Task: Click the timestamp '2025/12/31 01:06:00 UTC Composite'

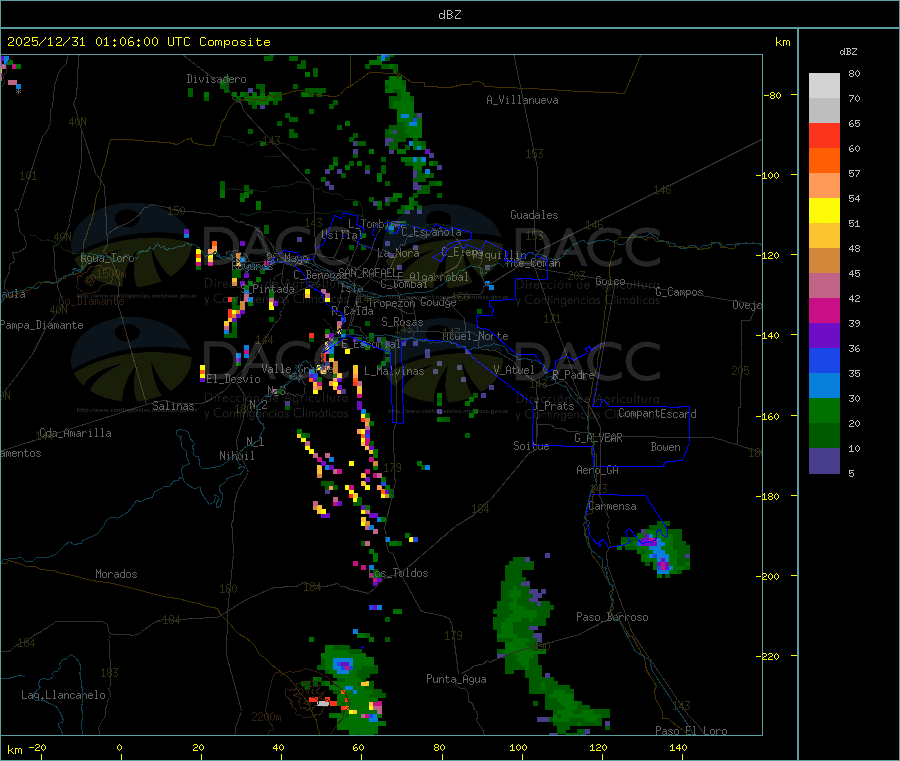Action: point(138,42)
